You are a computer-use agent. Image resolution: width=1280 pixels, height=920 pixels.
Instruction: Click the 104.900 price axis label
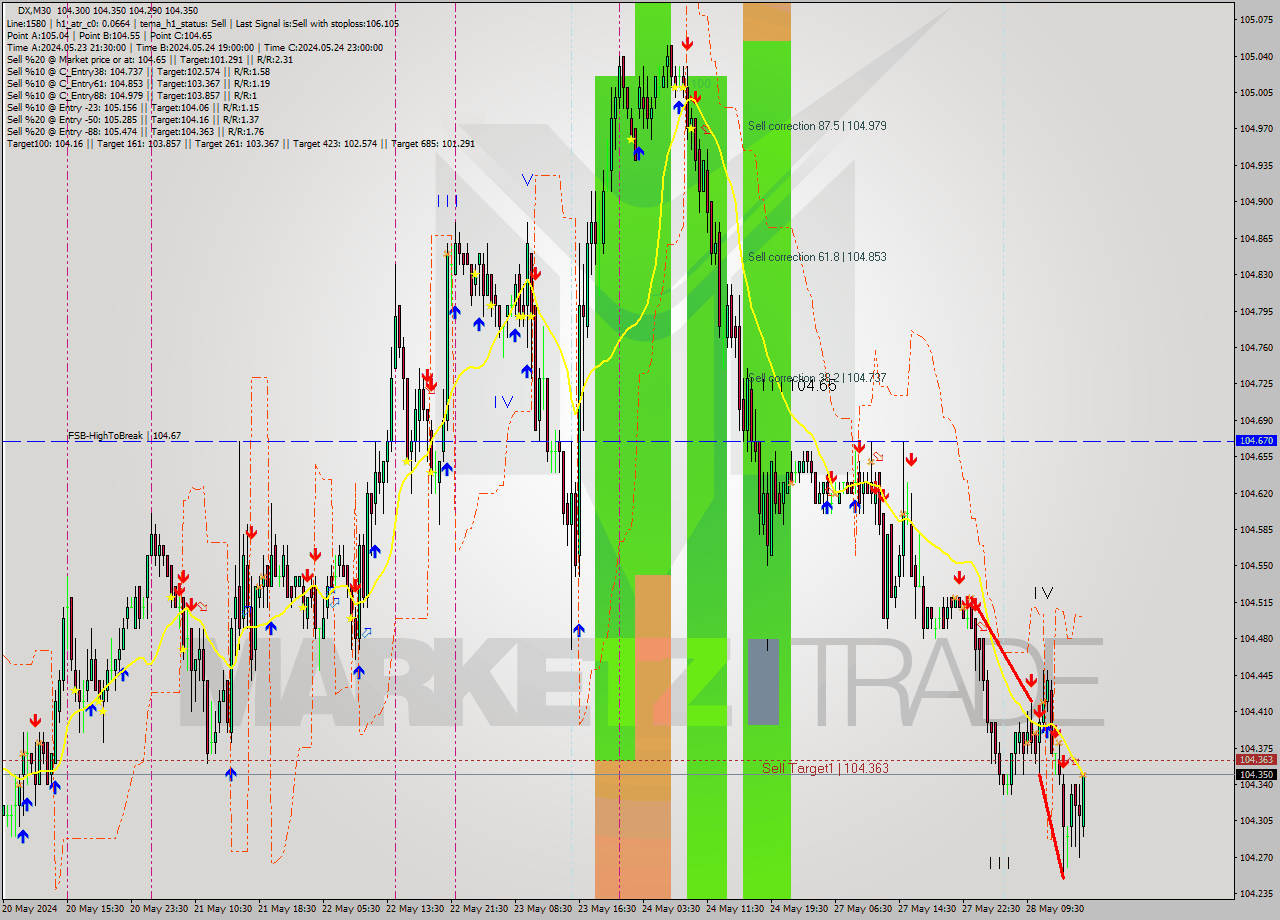tap(1256, 202)
